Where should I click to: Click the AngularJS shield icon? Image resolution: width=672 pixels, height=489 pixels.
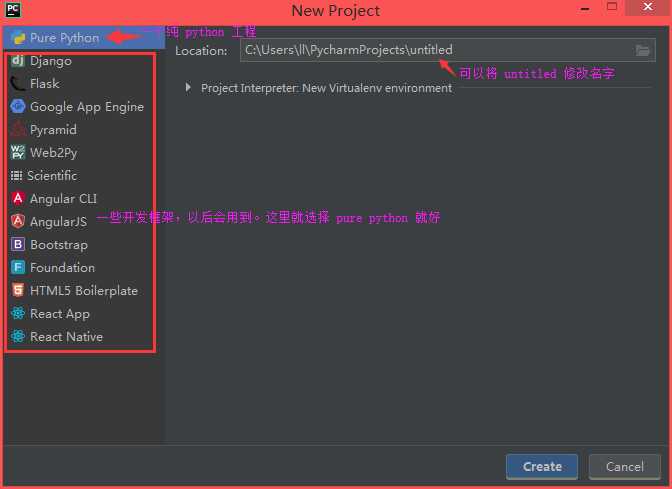pyautogui.click(x=18, y=221)
